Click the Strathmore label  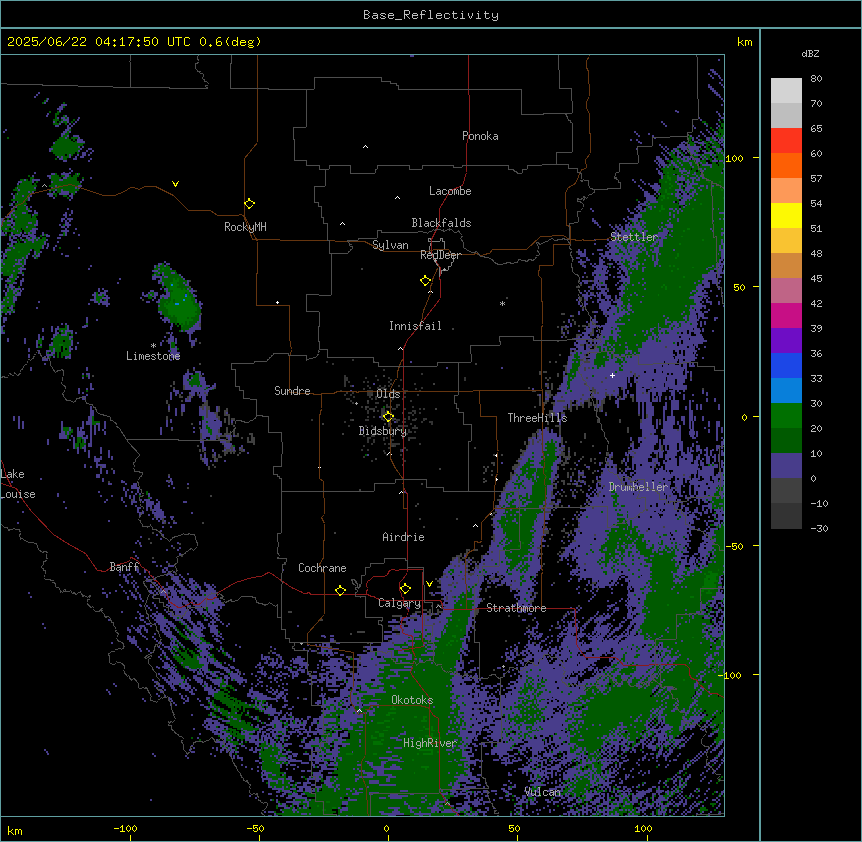pos(516,608)
